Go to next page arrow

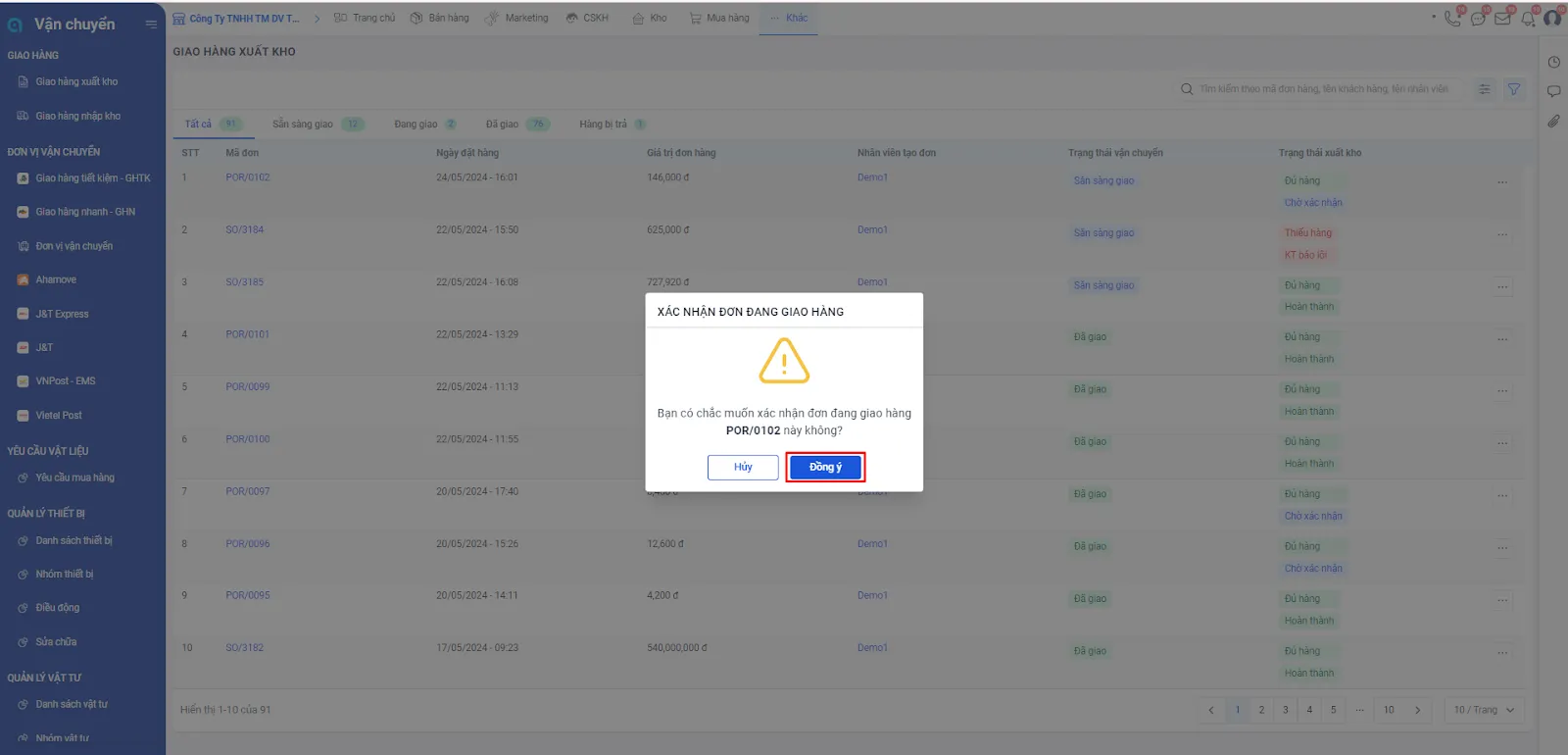tap(1418, 710)
